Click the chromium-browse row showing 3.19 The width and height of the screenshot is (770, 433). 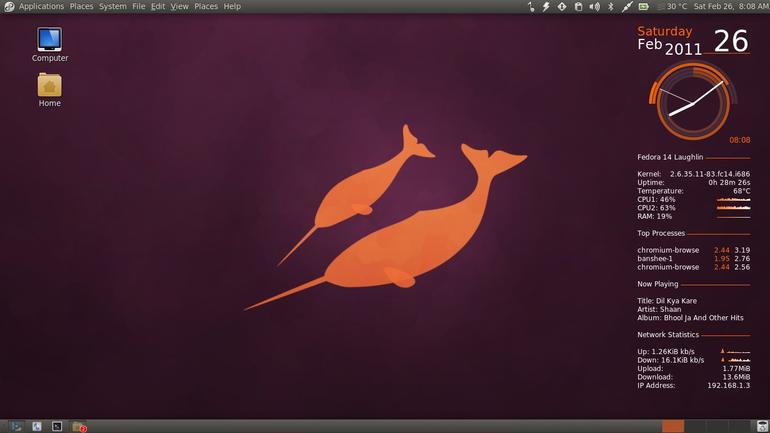[x=693, y=250]
